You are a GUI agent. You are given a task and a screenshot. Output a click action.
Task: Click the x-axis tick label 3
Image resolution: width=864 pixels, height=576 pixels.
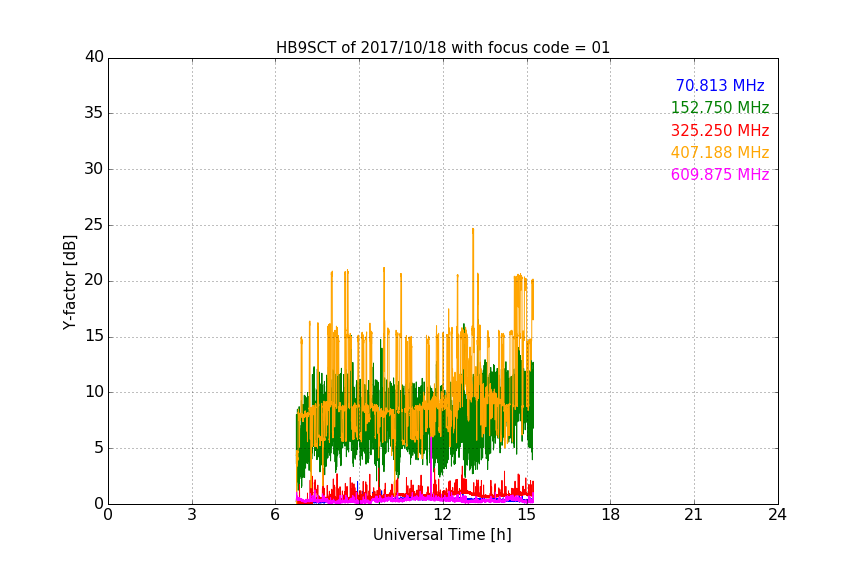pyautogui.click(x=192, y=515)
